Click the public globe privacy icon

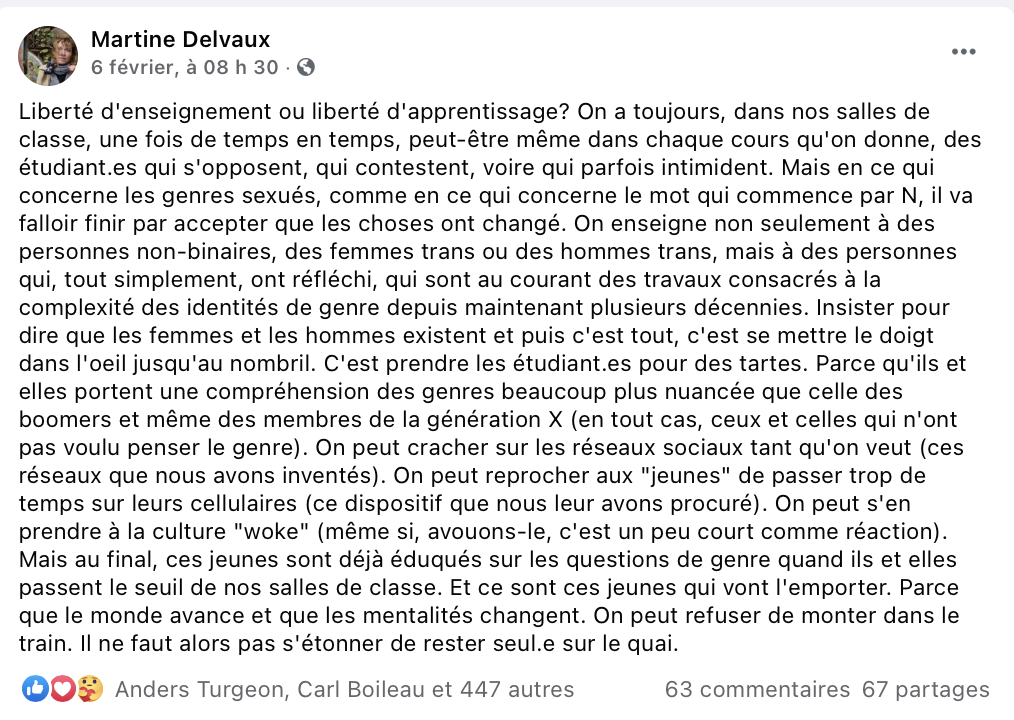click(x=306, y=67)
